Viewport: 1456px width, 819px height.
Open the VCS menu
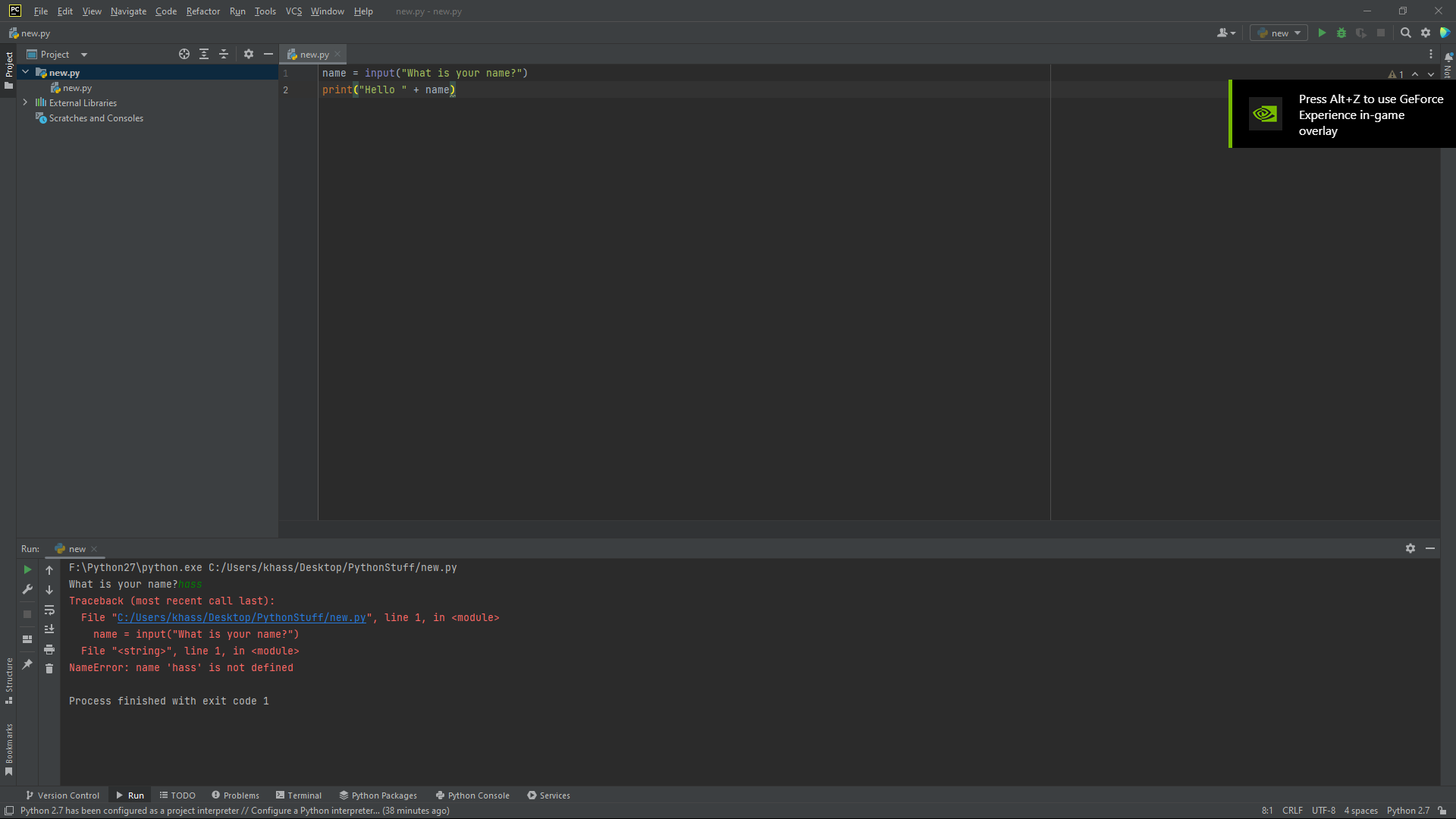pos(293,11)
